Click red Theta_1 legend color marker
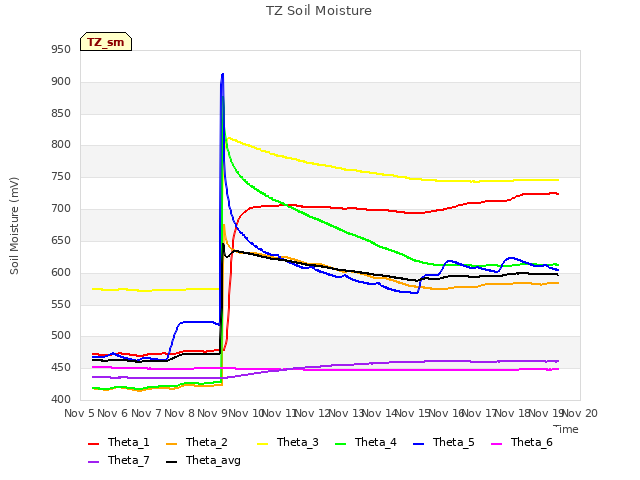Viewport: 640px width, 480px height. [93, 444]
